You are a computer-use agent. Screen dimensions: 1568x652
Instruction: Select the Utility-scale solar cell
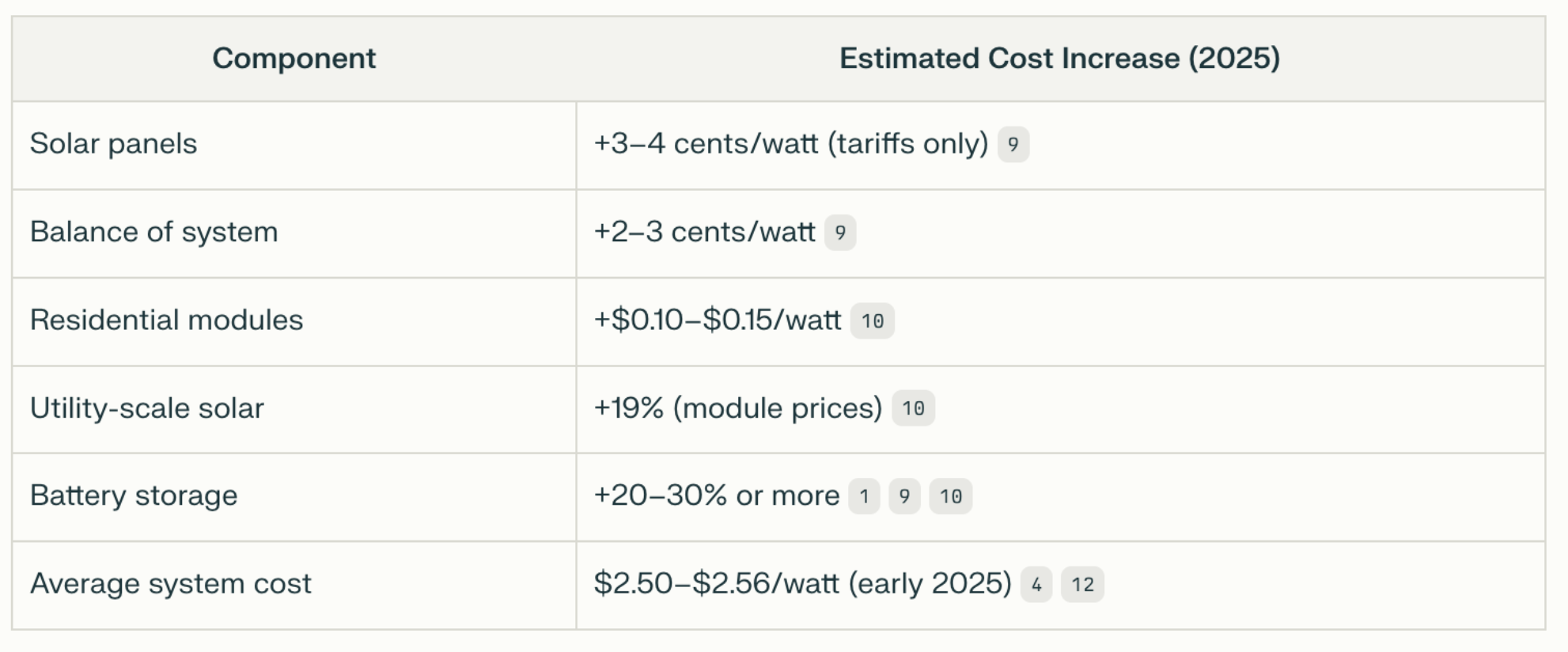[x=294, y=408]
